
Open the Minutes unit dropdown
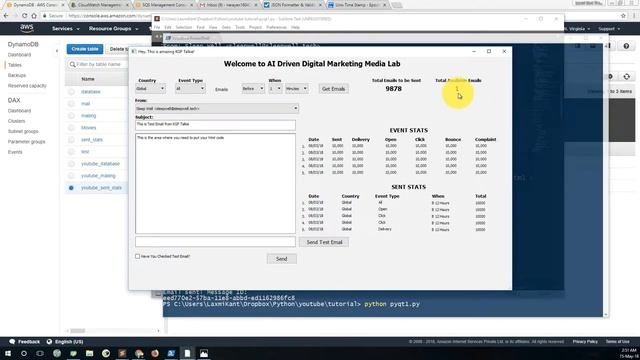(x=296, y=89)
